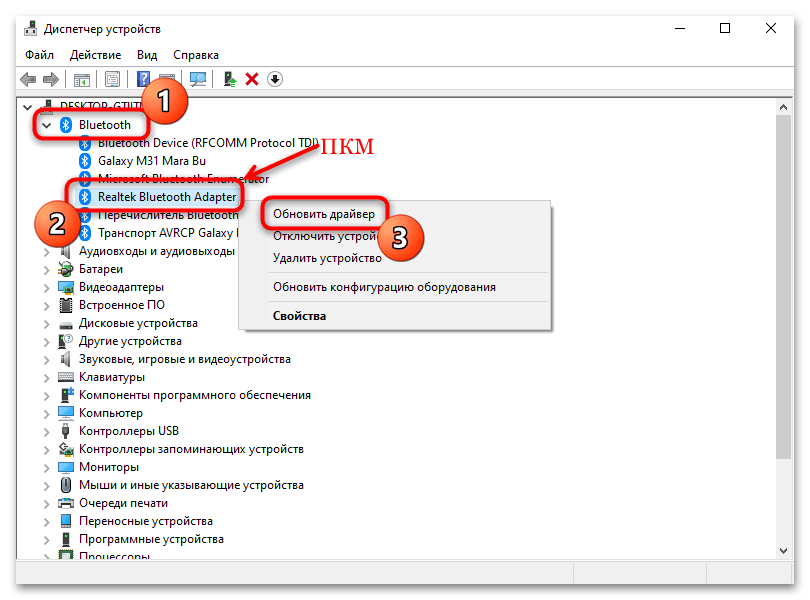Click the Bluetooth category icon

66,125
